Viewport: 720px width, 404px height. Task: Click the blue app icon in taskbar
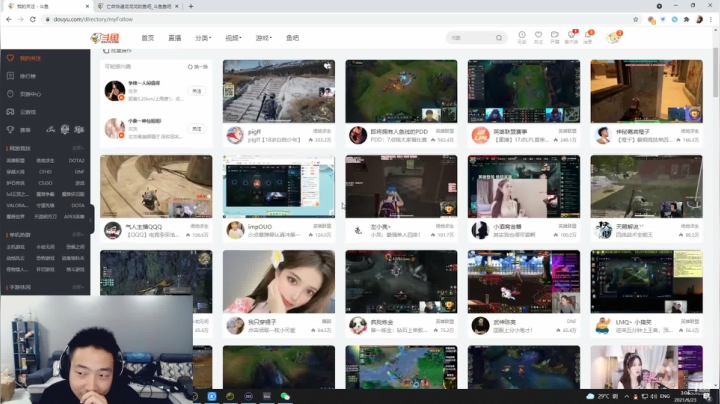(212, 396)
